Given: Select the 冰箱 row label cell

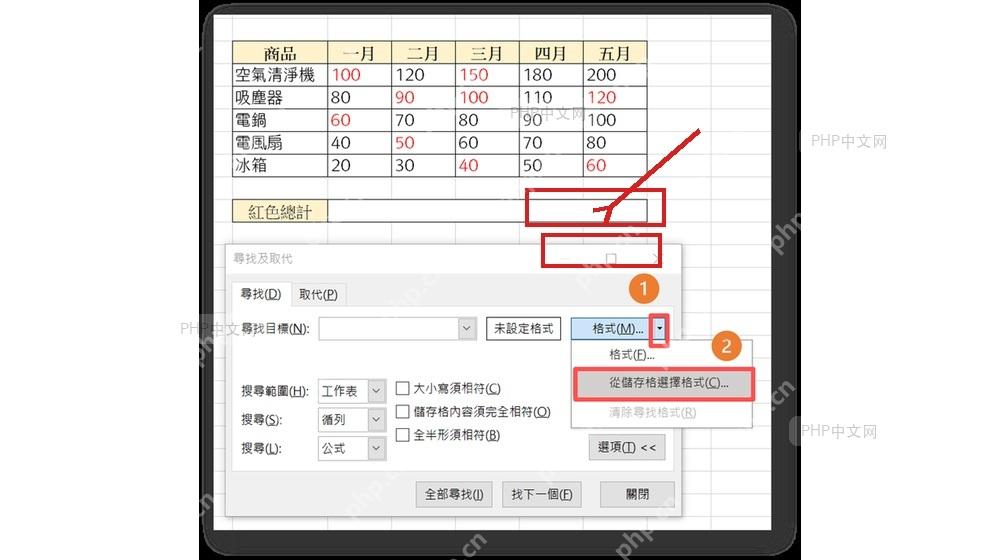Looking at the screenshot, I should (x=280, y=165).
